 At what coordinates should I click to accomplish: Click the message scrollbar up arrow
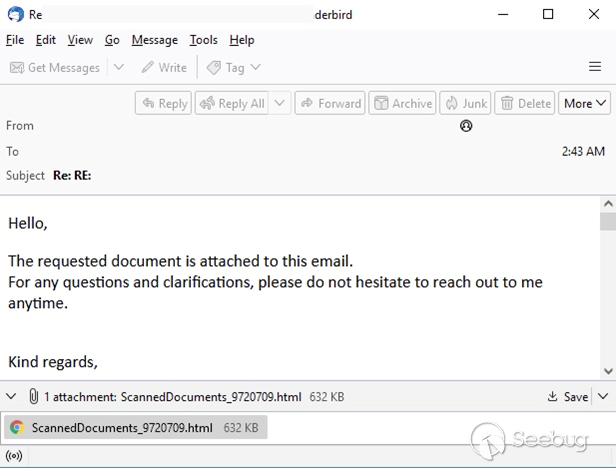coord(608,204)
